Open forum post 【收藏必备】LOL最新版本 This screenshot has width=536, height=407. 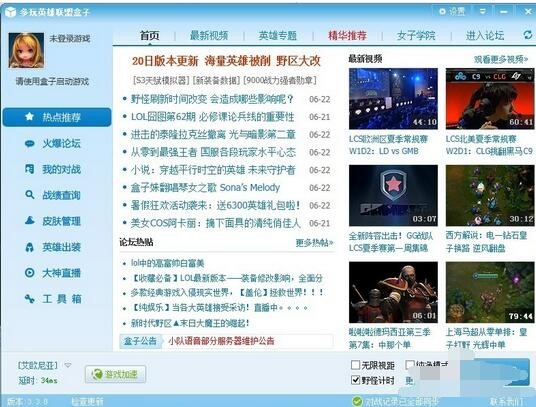pyautogui.click(x=227, y=278)
